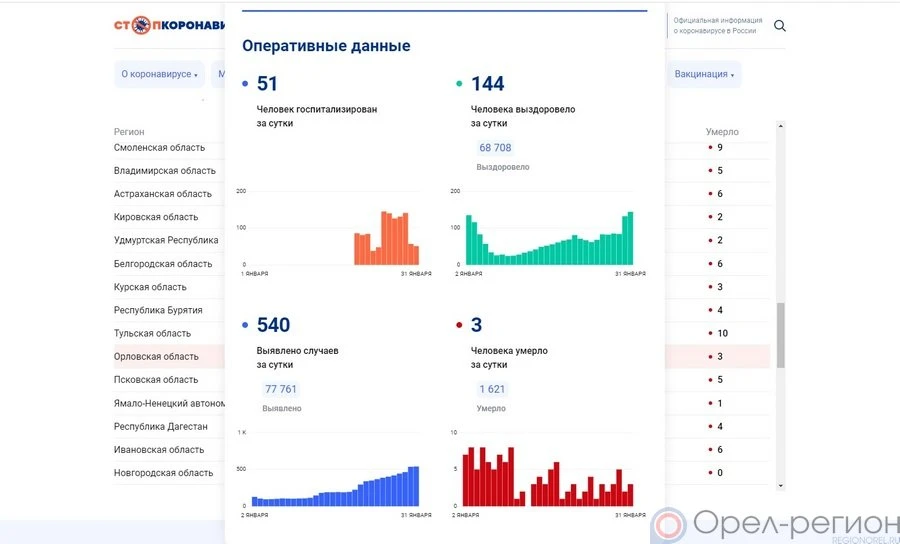Click the 1 621 deaths total badge
The width and height of the screenshot is (900, 544).
coord(491,389)
